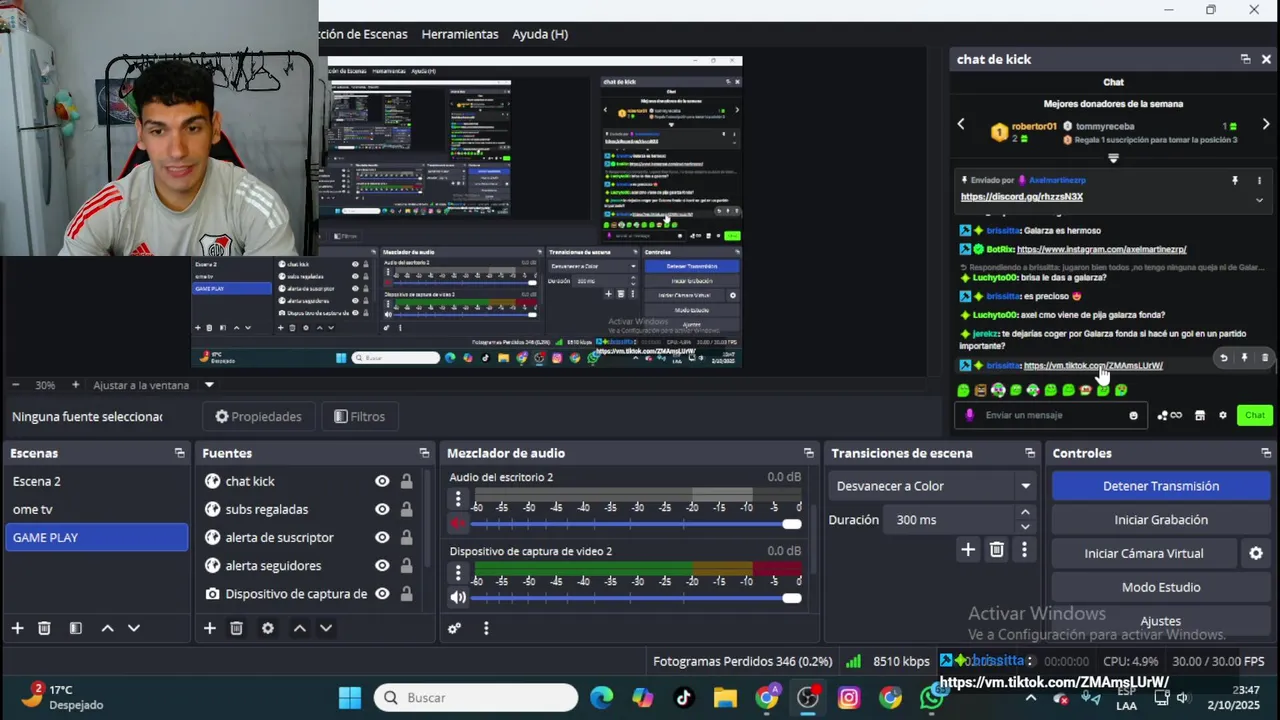The image size is (1280, 720).
Task: Remove scene transition with trash icon
Action: pos(996,549)
